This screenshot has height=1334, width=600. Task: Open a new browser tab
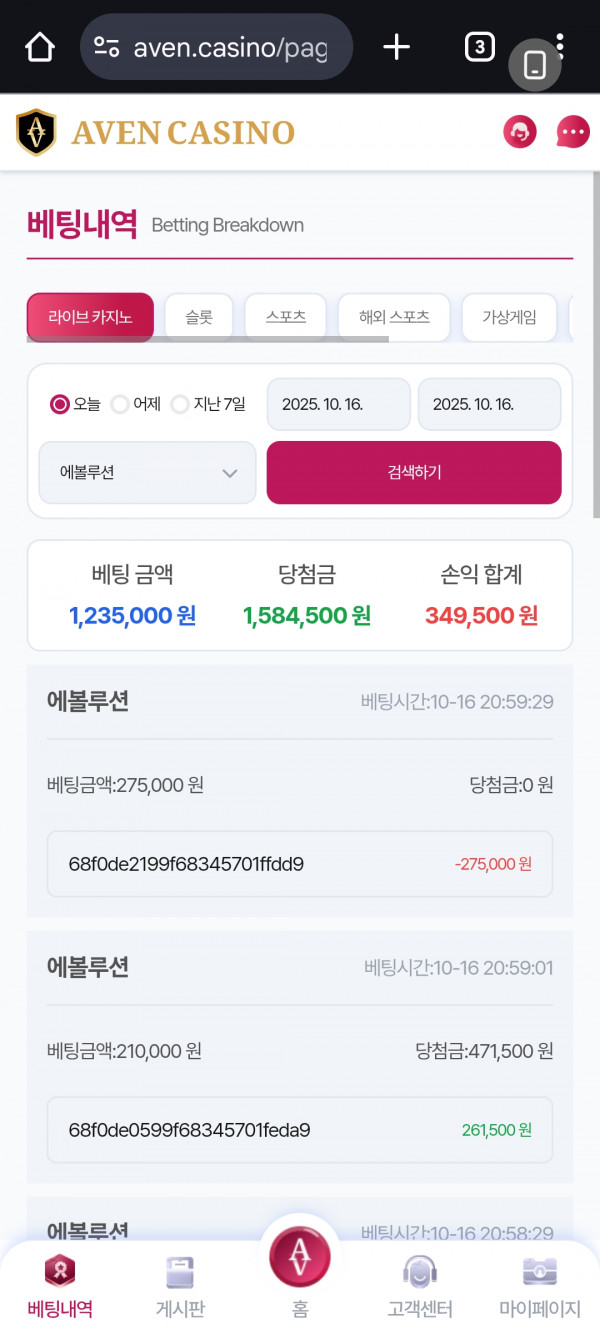(397, 47)
